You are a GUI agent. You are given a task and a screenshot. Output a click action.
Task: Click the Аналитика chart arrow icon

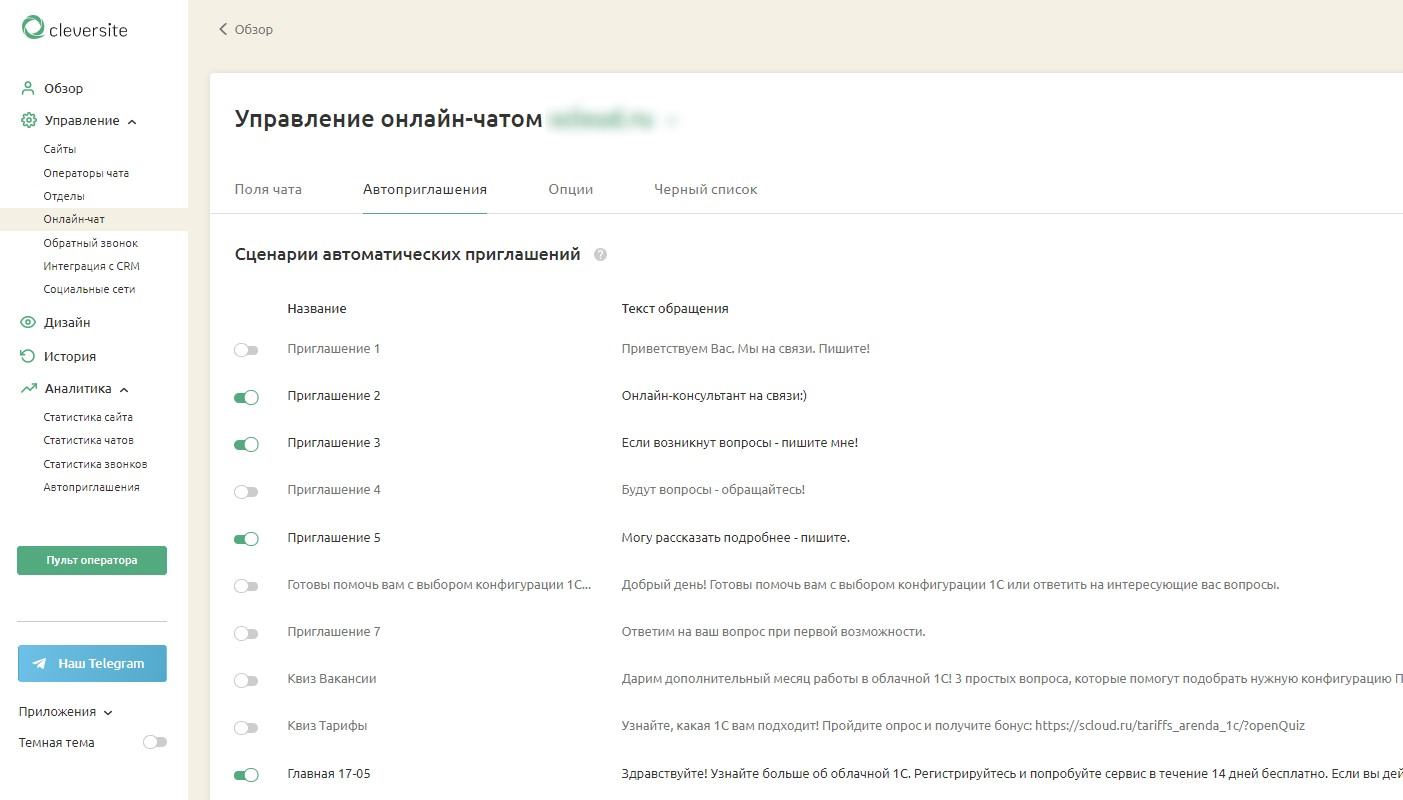pos(28,389)
